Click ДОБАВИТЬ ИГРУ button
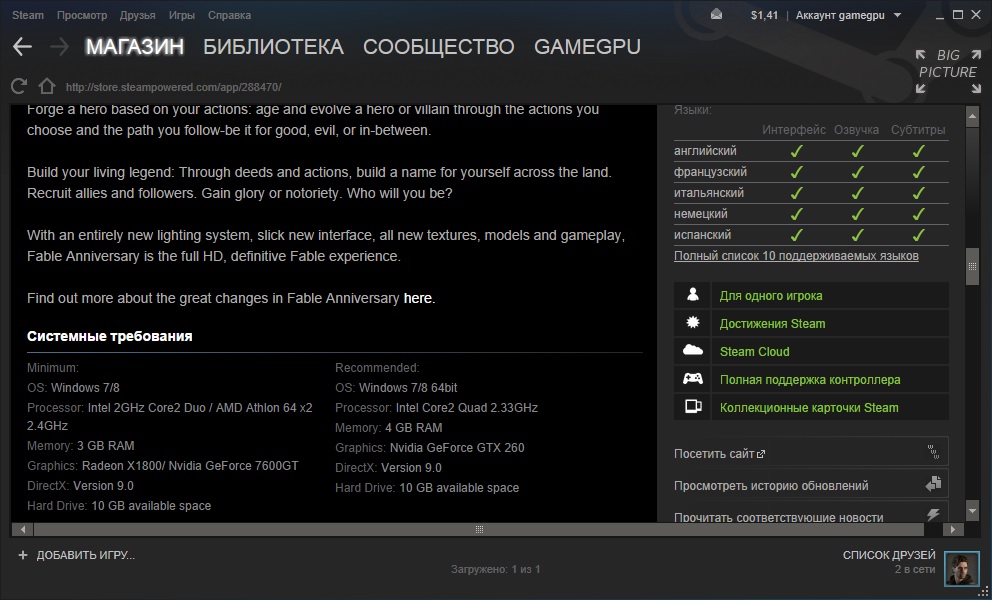The width and height of the screenshot is (992, 600). (x=77, y=555)
